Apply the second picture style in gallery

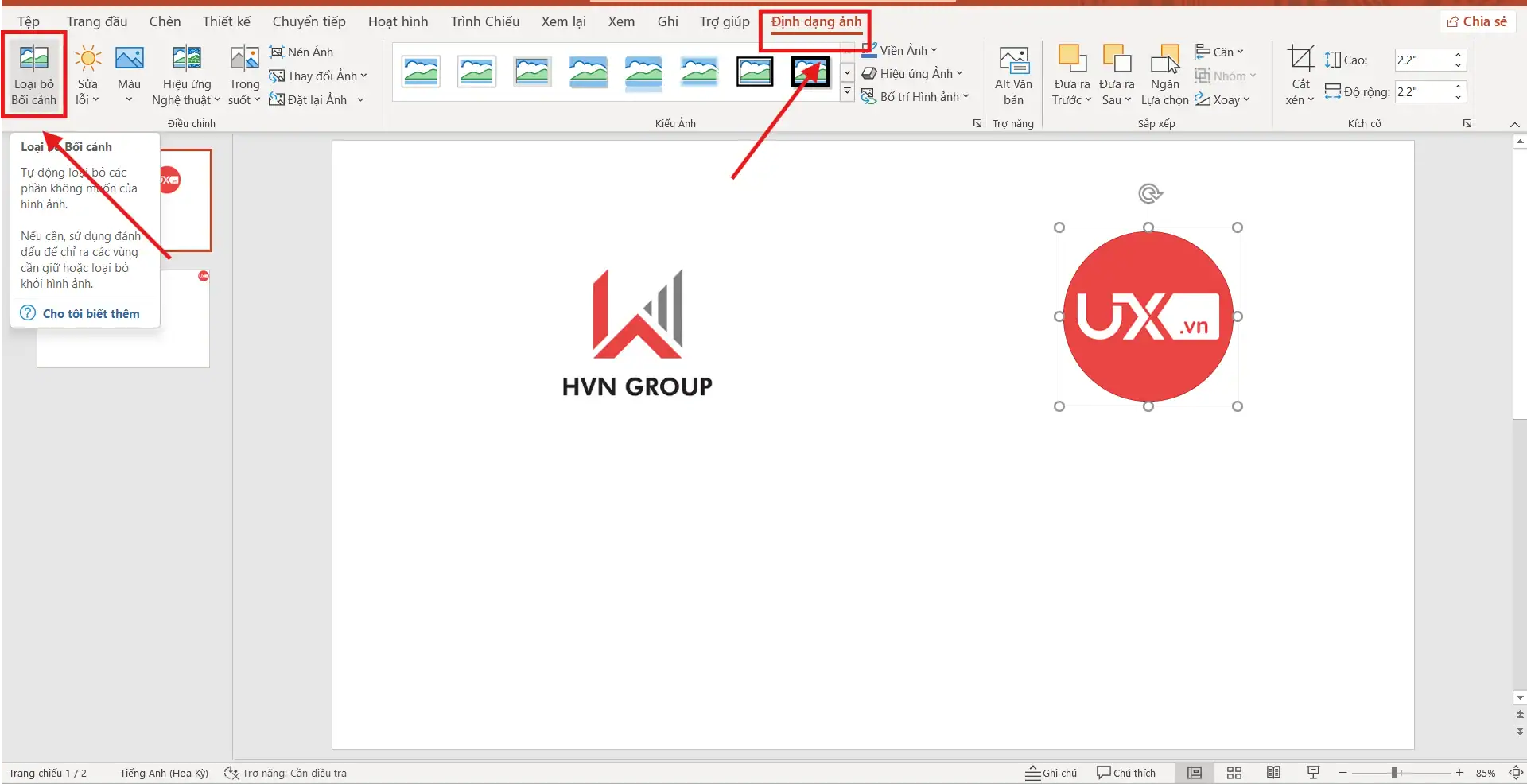(x=476, y=72)
